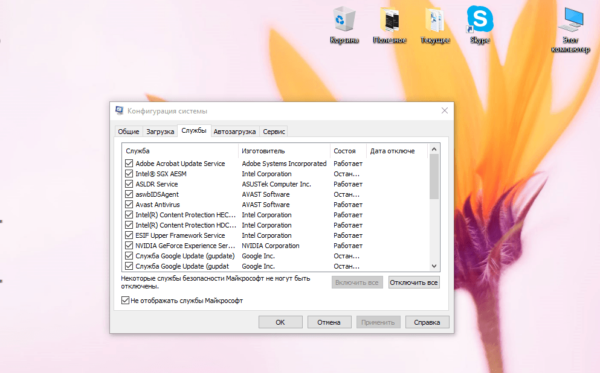Close the Конфигурация системы dialog
This screenshot has height=373, width=600.
(x=444, y=111)
